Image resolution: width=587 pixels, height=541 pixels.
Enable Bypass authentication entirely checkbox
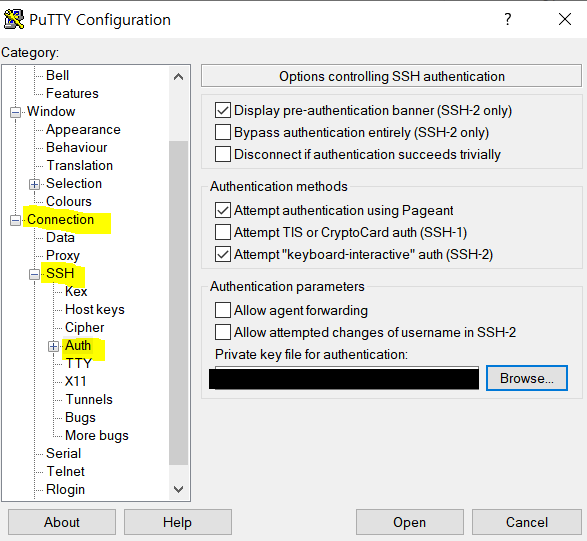click(223, 132)
